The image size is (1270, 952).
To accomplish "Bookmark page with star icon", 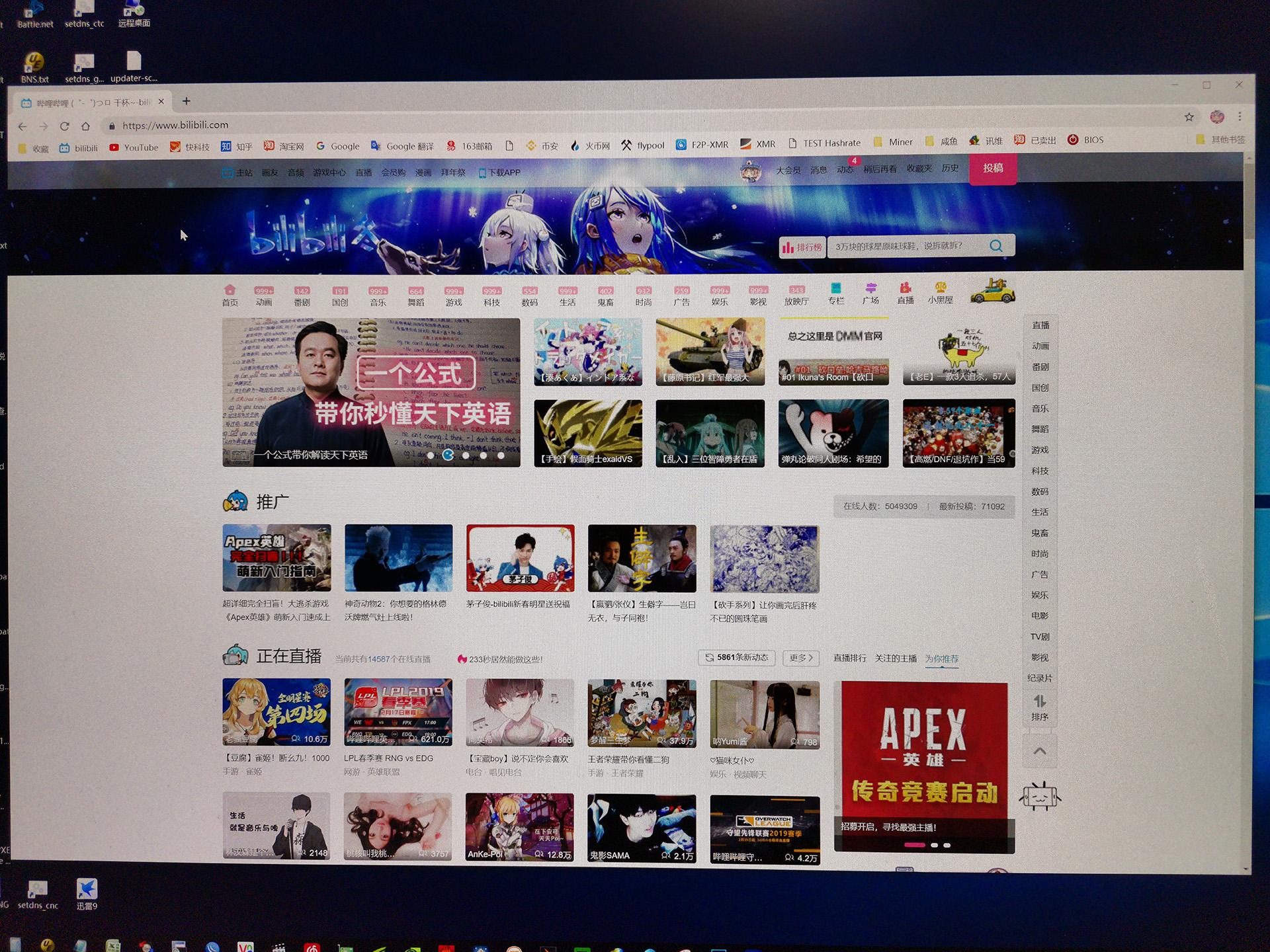I will [1189, 117].
